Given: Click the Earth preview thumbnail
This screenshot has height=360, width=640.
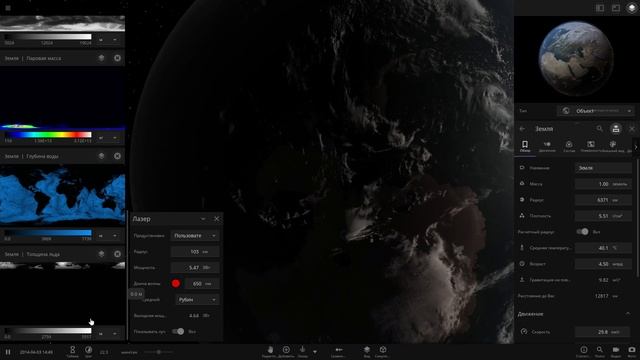Looking at the screenshot, I should coord(576,59).
